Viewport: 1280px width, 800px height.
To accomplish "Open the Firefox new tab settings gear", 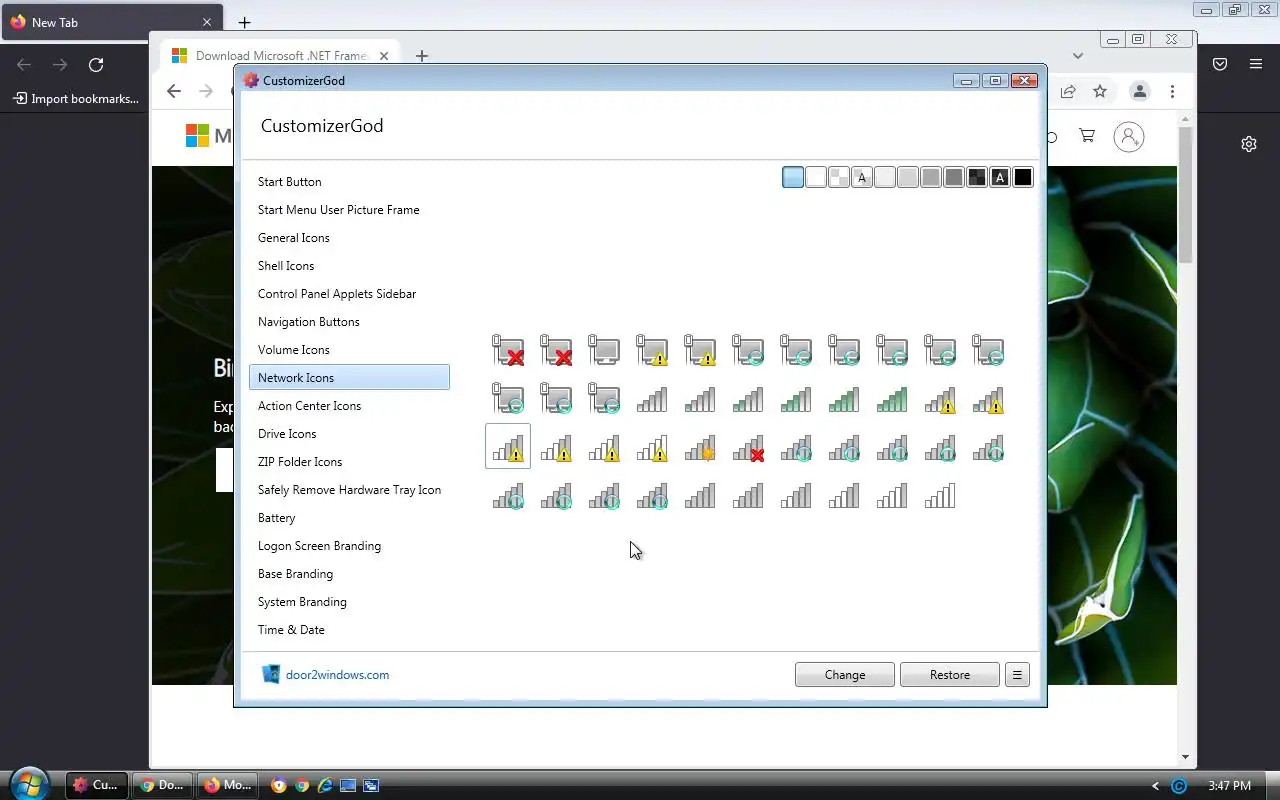I will pos(1249,144).
